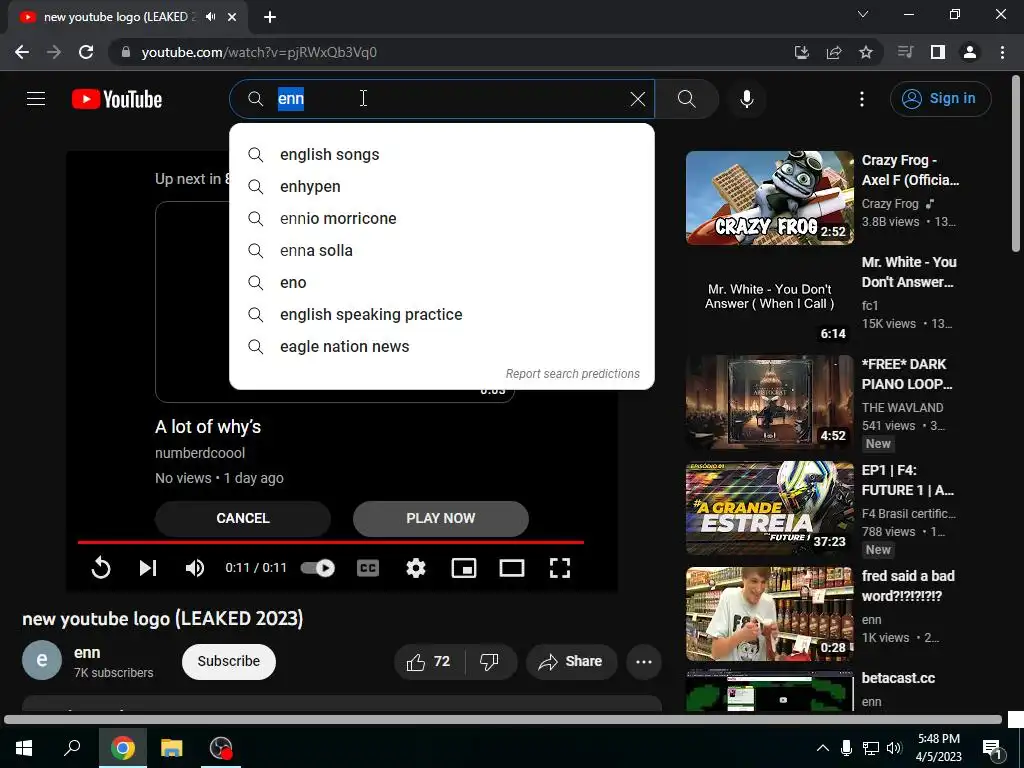Open enn channel avatar
The height and width of the screenshot is (768, 1024).
42,660
